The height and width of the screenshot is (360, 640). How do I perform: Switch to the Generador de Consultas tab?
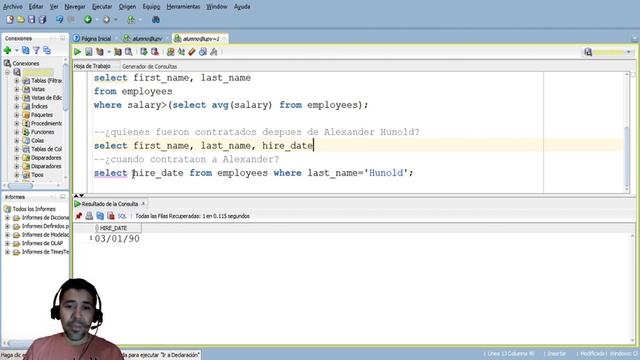(149, 66)
